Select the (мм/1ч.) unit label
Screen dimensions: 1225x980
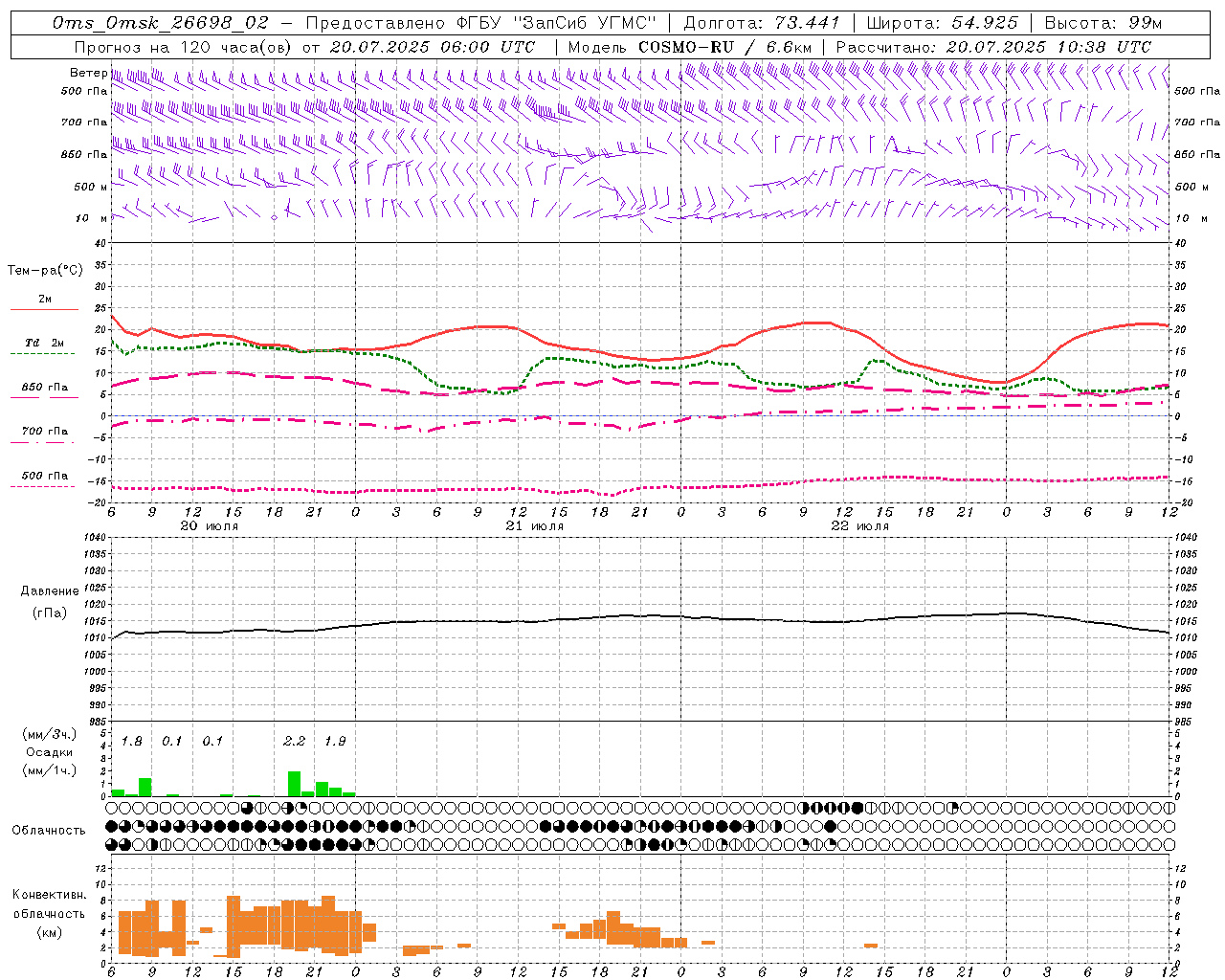(x=49, y=770)
